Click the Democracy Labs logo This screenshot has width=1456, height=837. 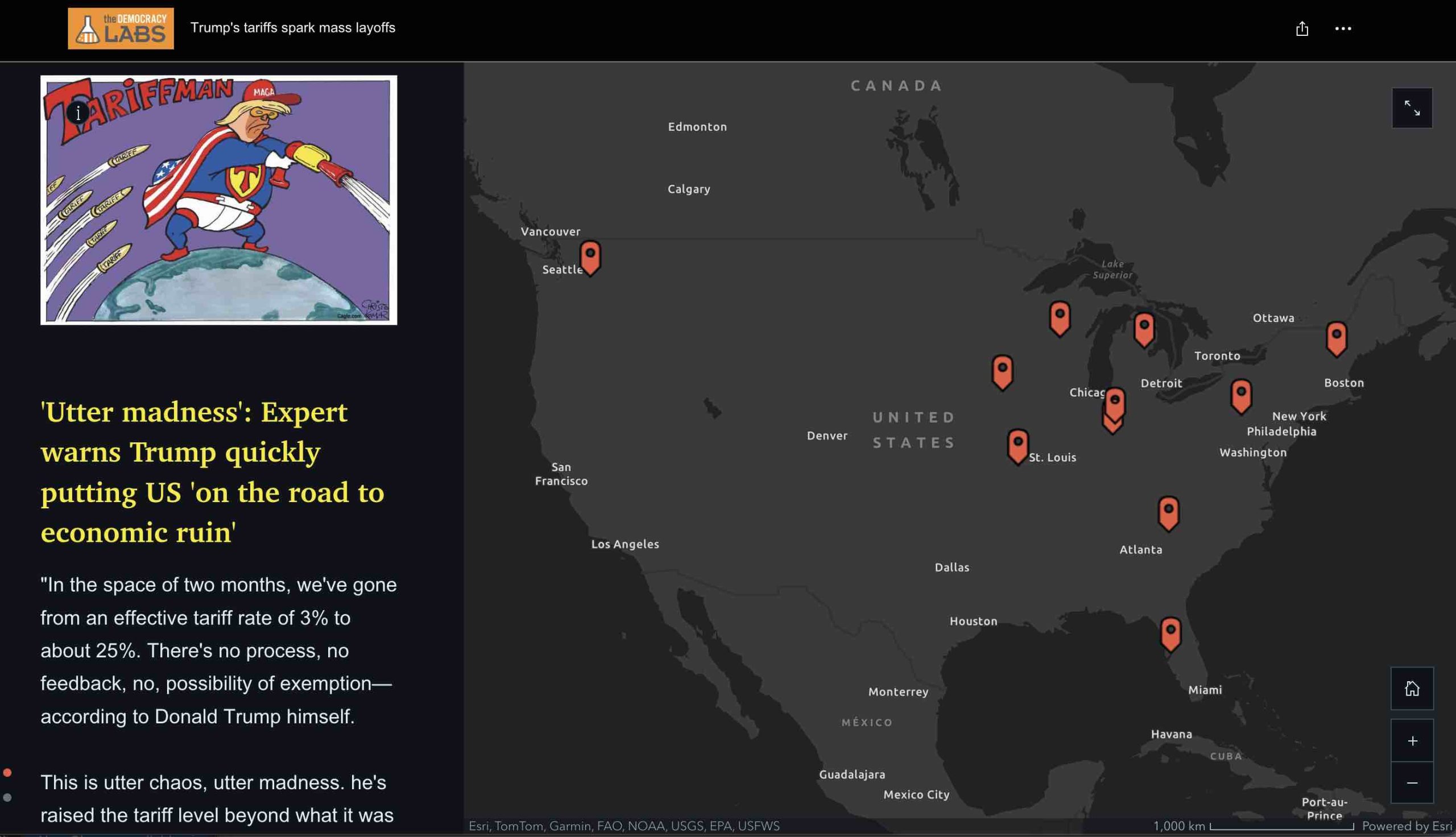(121, 28)
